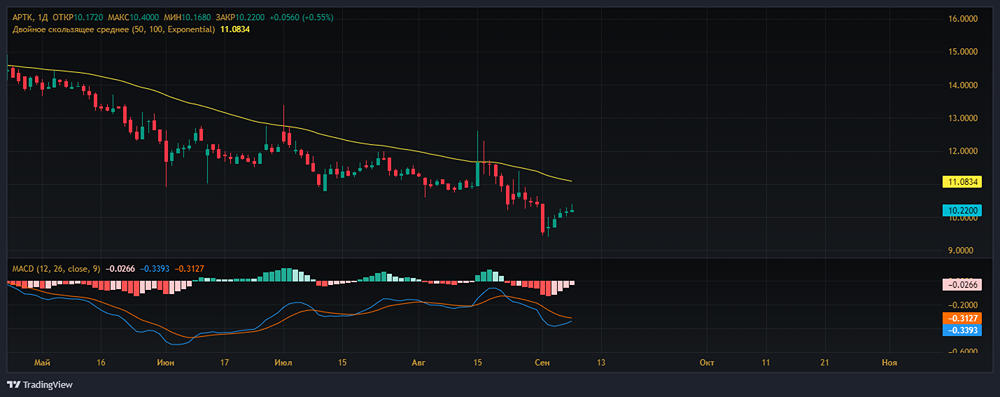Click the 13 date label after Сен

pos(600,363)
